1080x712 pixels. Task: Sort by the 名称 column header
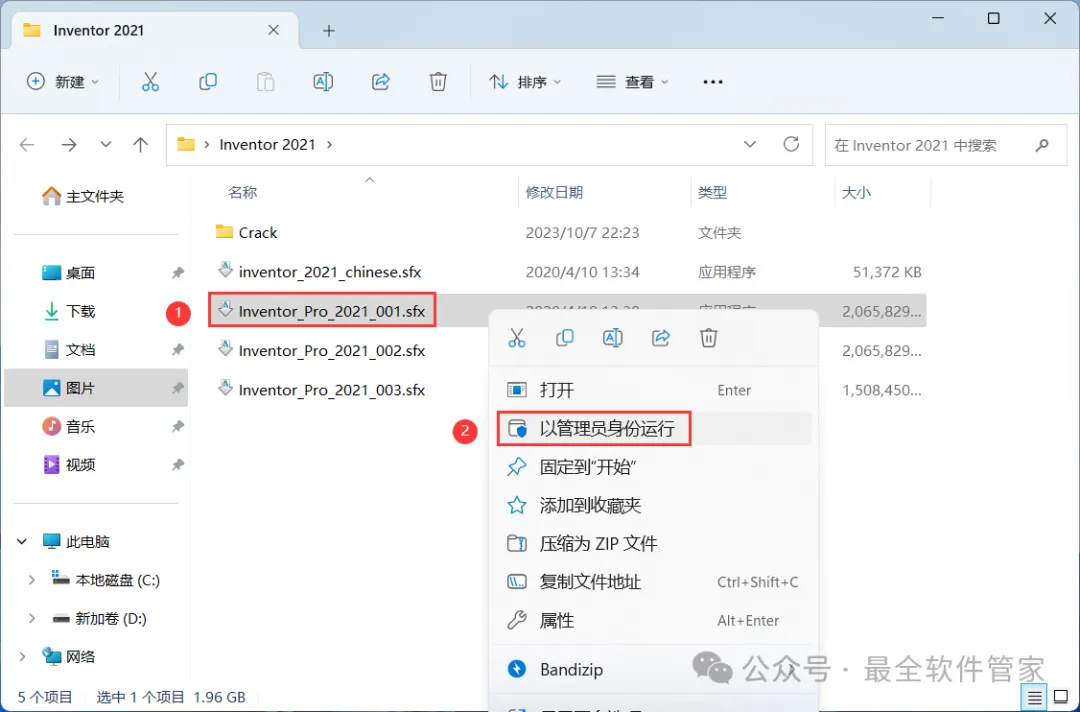pyautogui.click(x=242, y=193)
